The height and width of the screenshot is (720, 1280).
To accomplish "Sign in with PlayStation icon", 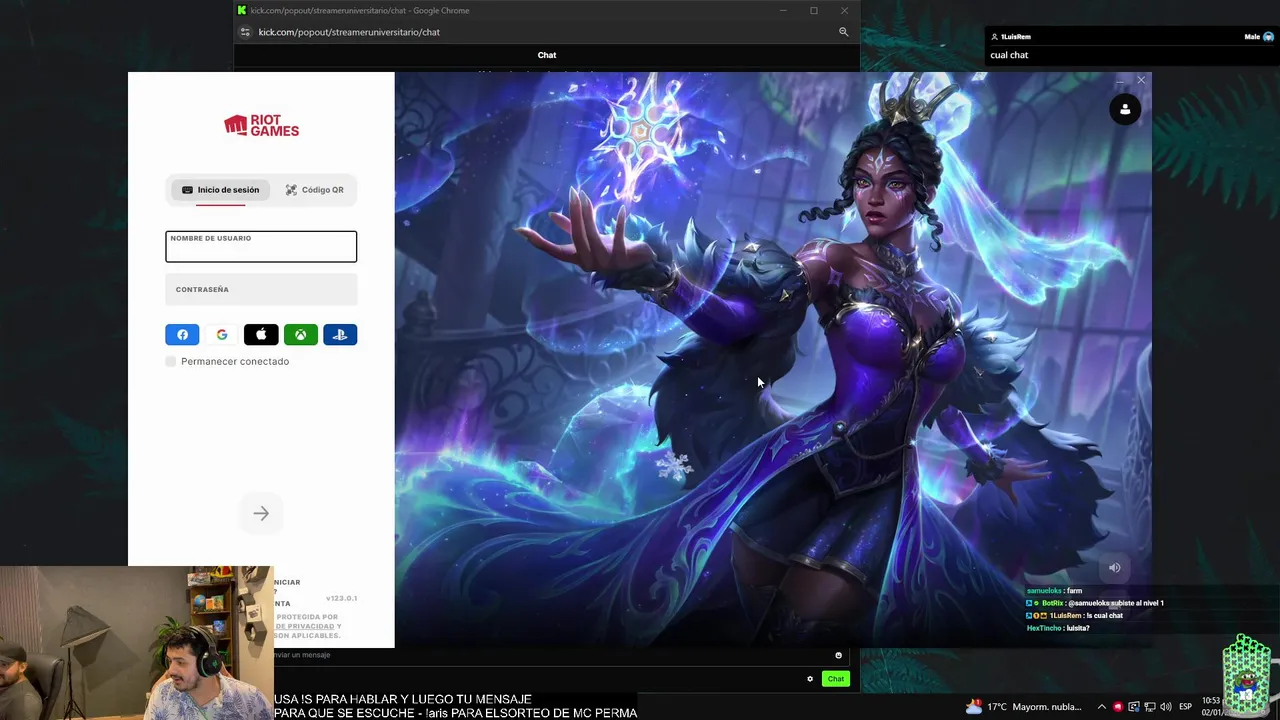I will coord(340,335).
